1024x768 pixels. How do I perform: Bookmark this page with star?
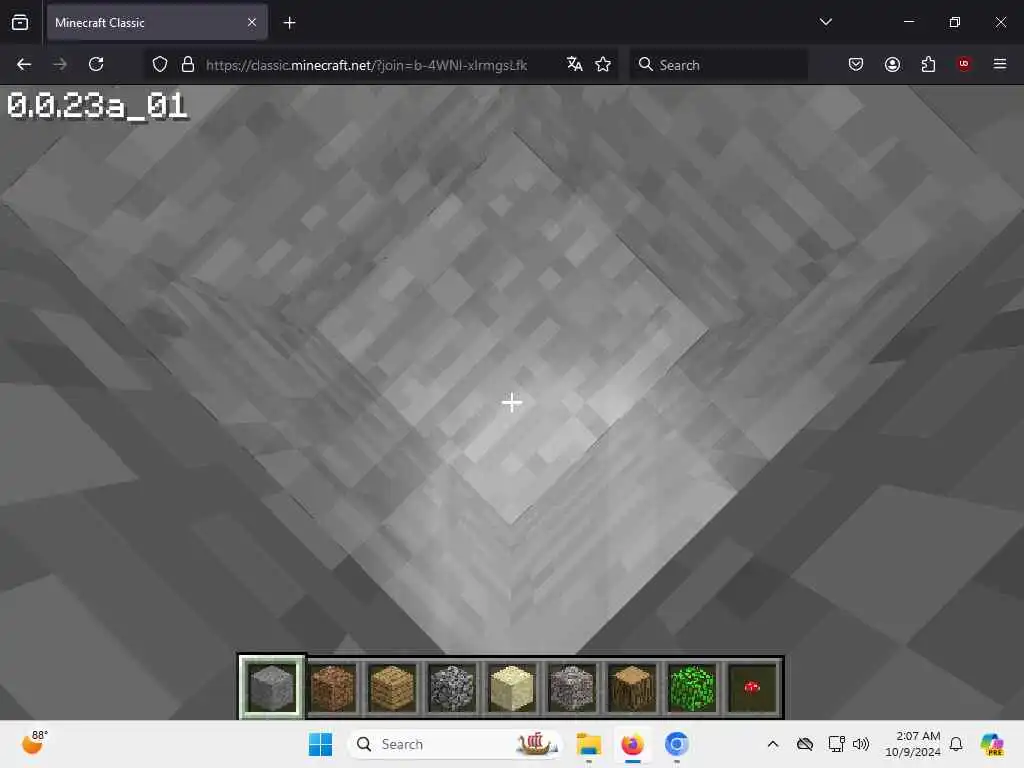click(x=603, y=64)
